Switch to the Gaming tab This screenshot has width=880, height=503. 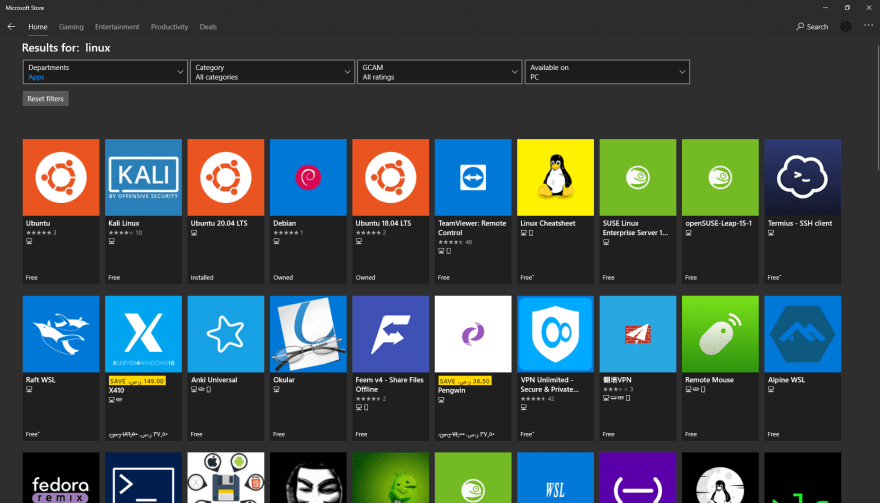(71, 27)
